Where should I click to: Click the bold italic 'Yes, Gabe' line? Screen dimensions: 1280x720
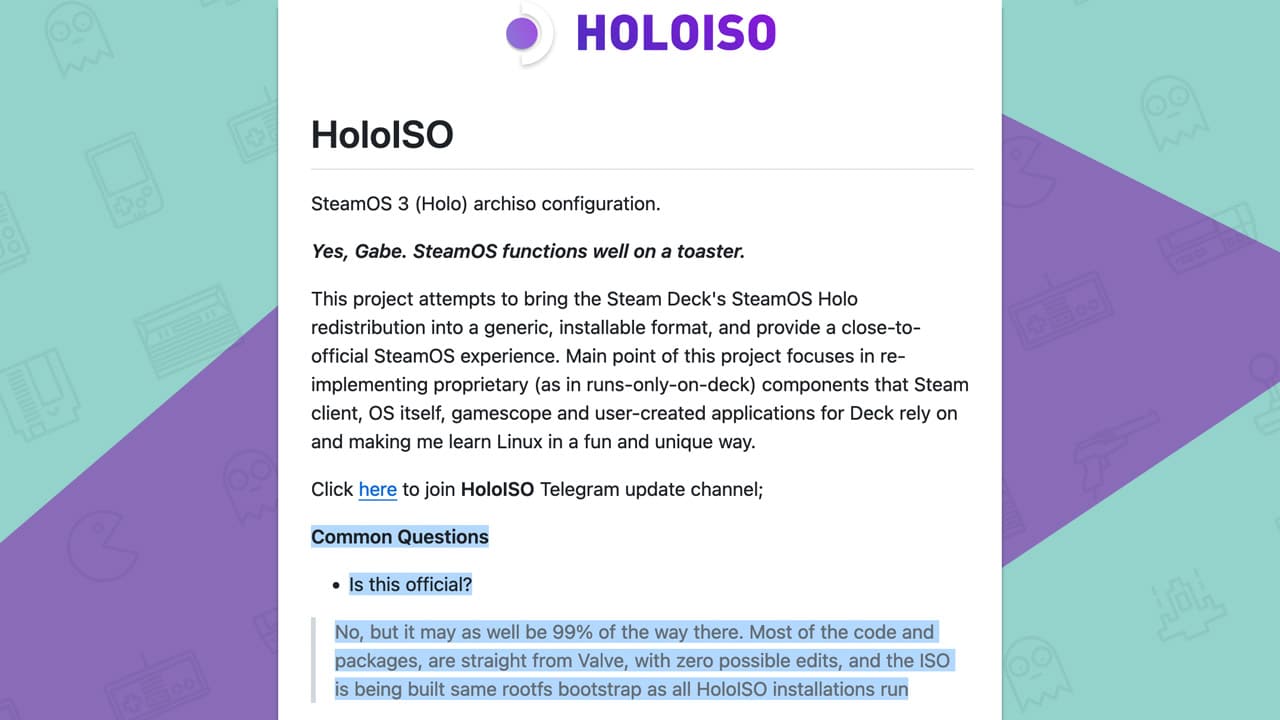tap(528, 251)
